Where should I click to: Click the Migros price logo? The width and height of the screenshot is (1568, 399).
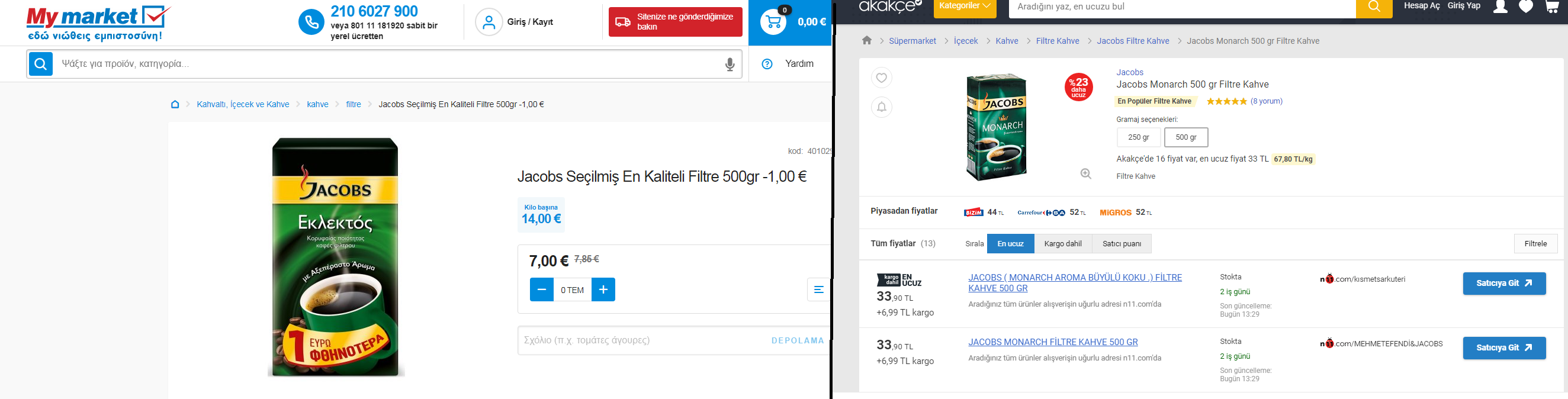click(x=1115, y=213)
